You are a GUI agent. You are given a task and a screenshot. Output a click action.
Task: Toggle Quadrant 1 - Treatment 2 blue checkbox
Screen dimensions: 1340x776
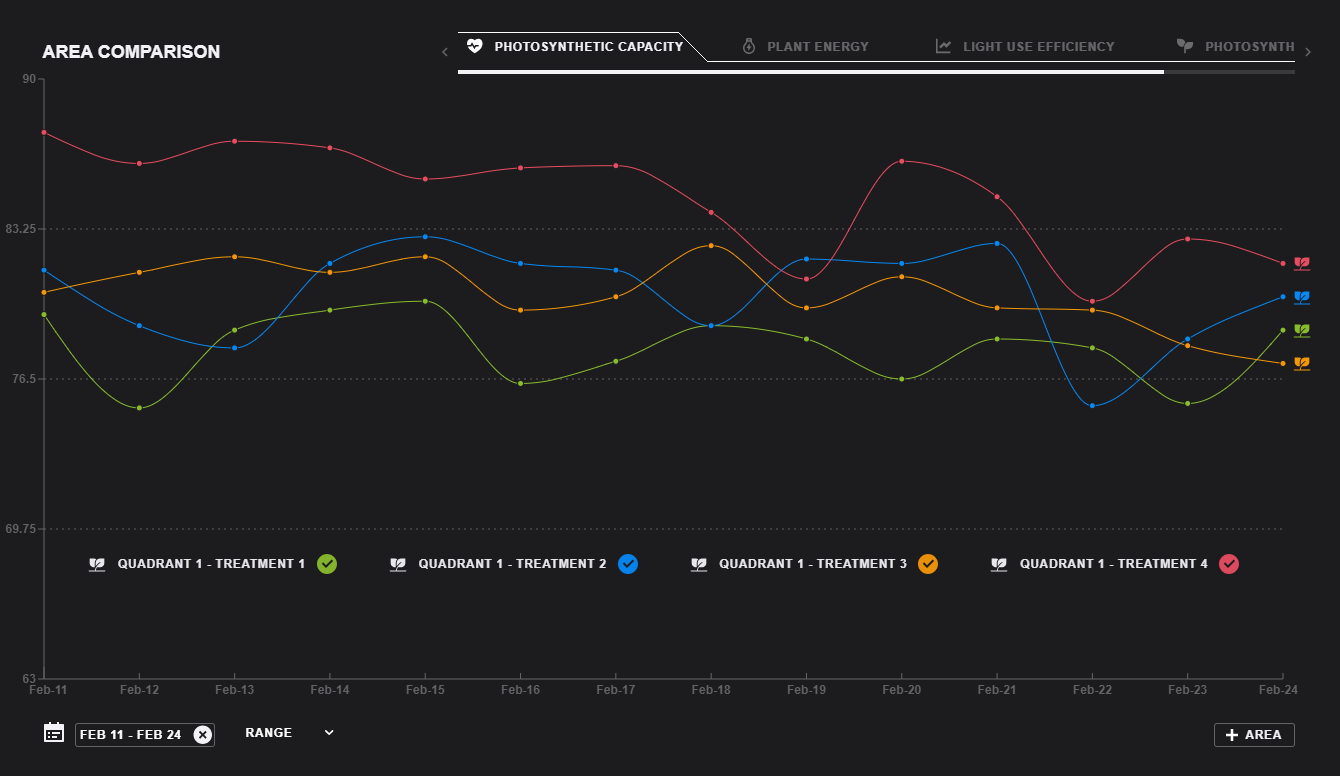point(628,564)
